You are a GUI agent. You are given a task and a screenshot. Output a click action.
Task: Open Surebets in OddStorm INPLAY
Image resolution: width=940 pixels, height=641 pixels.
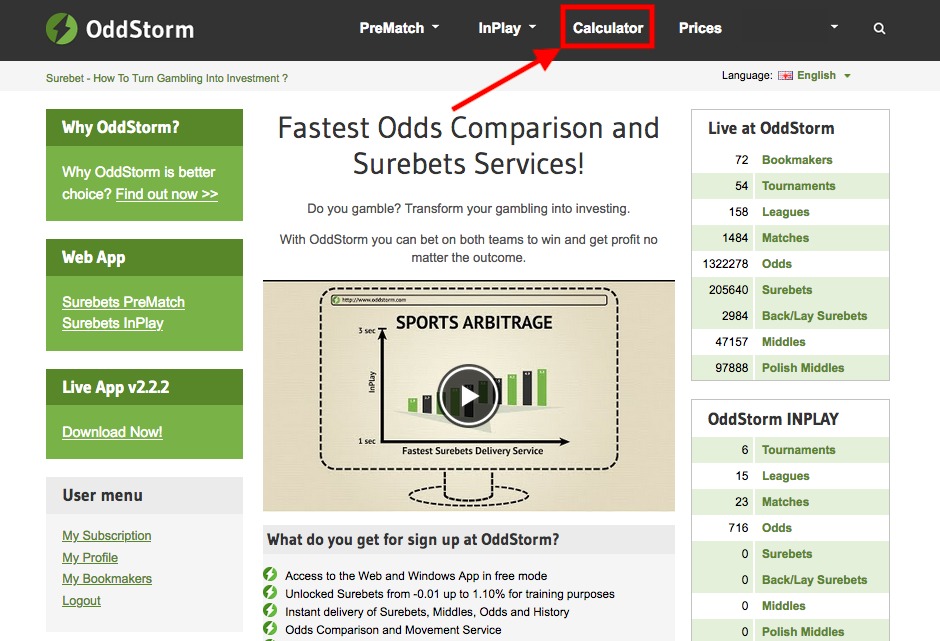click(x=787, y=554)
